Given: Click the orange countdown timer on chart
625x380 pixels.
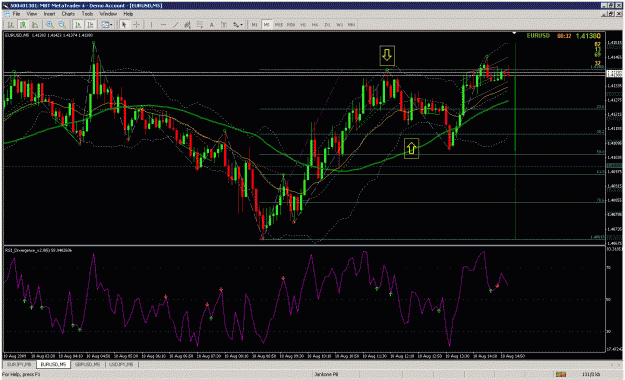Looking at the screenshot, I should coord(564,36).
